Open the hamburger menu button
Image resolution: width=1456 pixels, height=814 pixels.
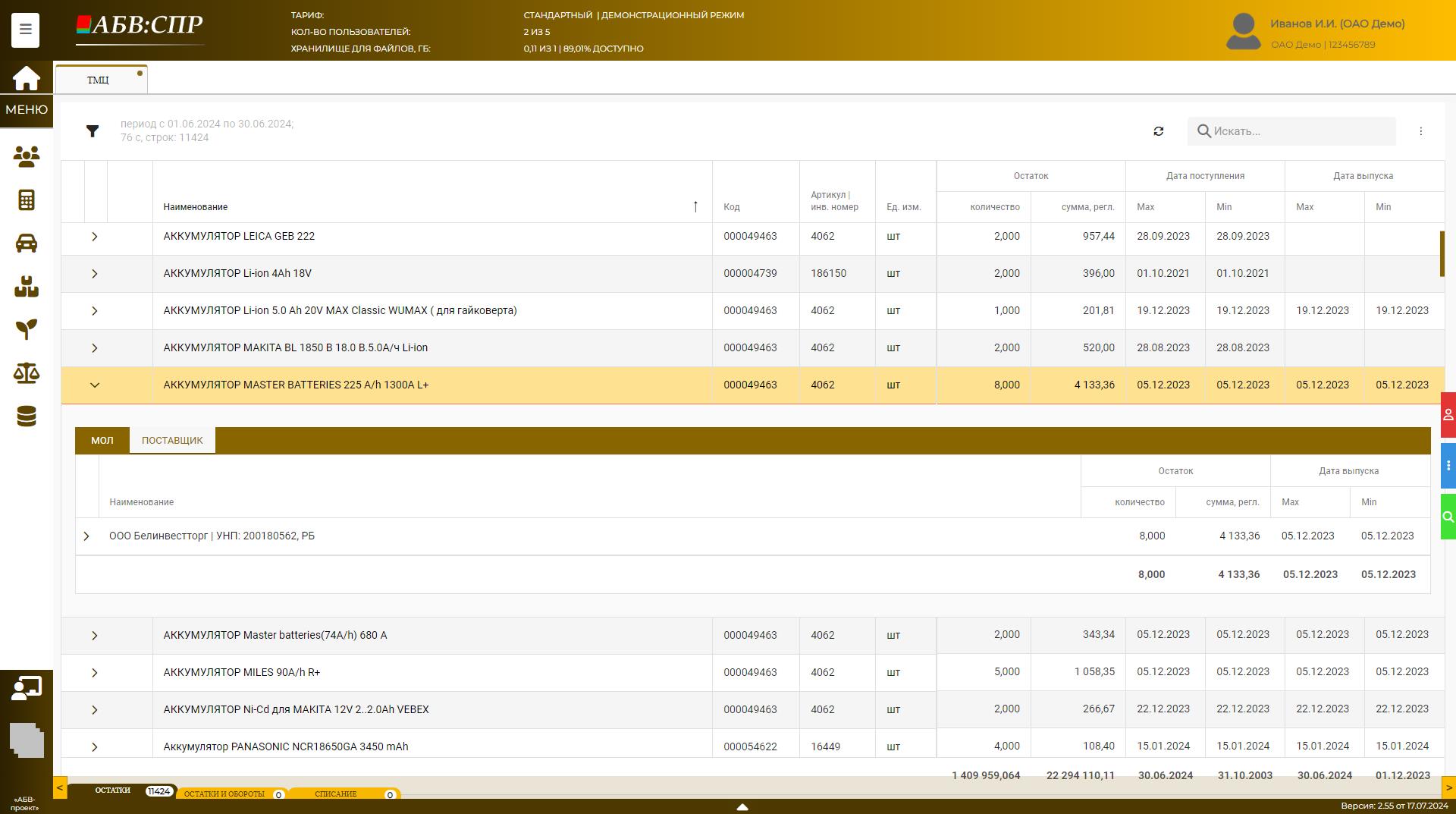[x=25, y=30]
